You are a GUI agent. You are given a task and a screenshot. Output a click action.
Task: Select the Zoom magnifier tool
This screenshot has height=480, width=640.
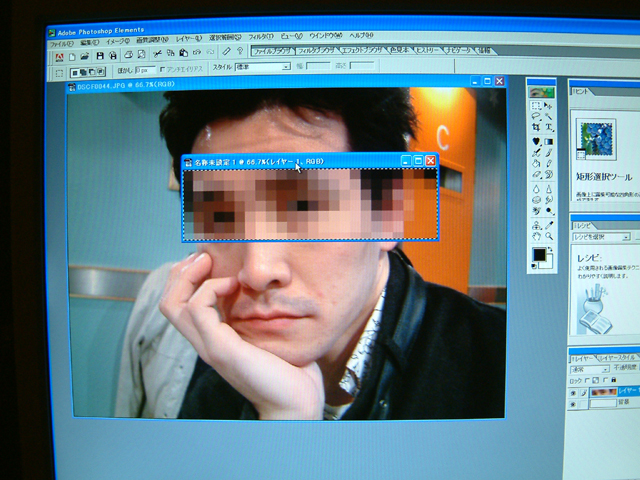[549, 236]
